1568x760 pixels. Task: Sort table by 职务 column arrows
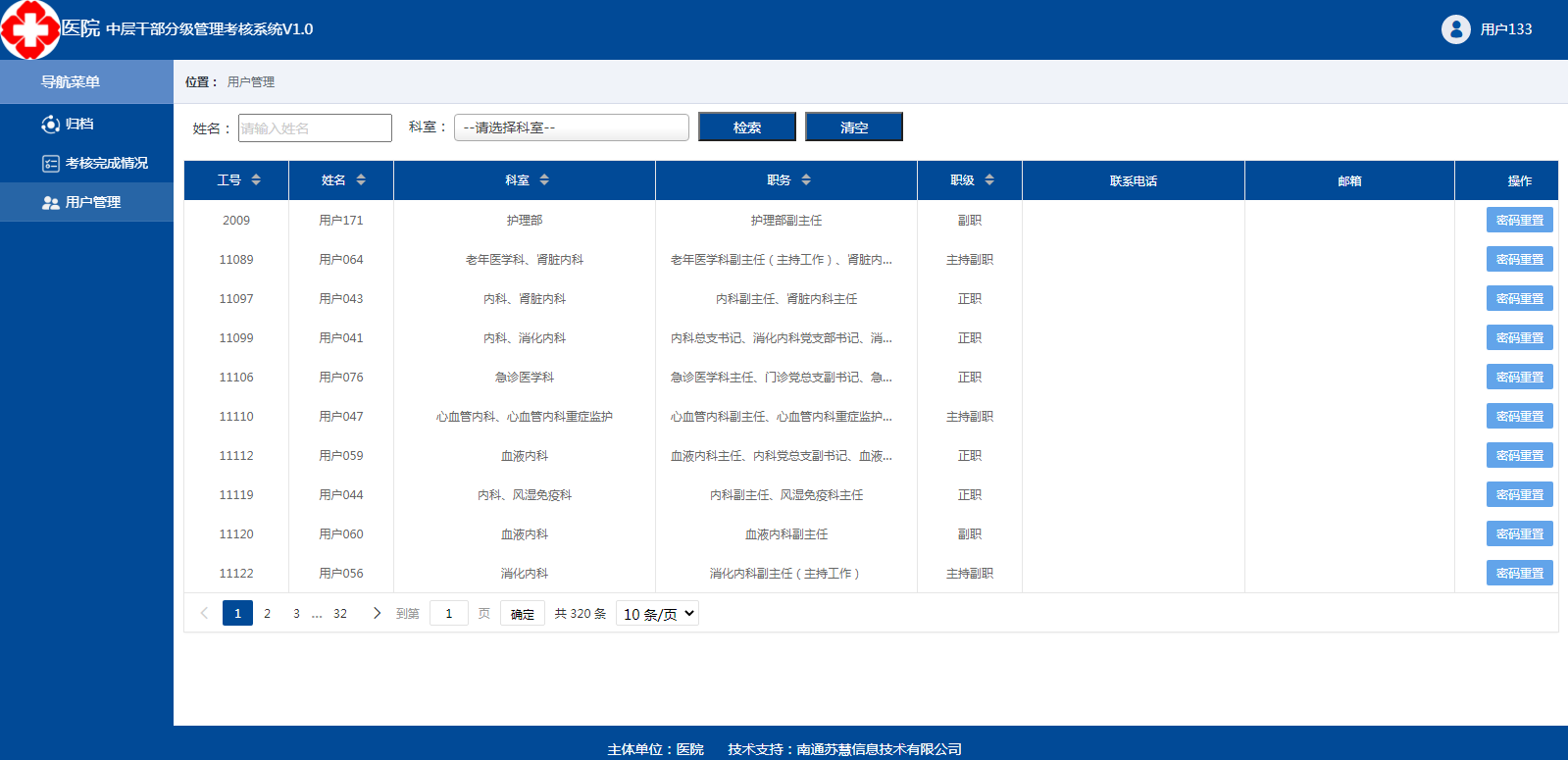pyautogui.click(x=806, y=180)
